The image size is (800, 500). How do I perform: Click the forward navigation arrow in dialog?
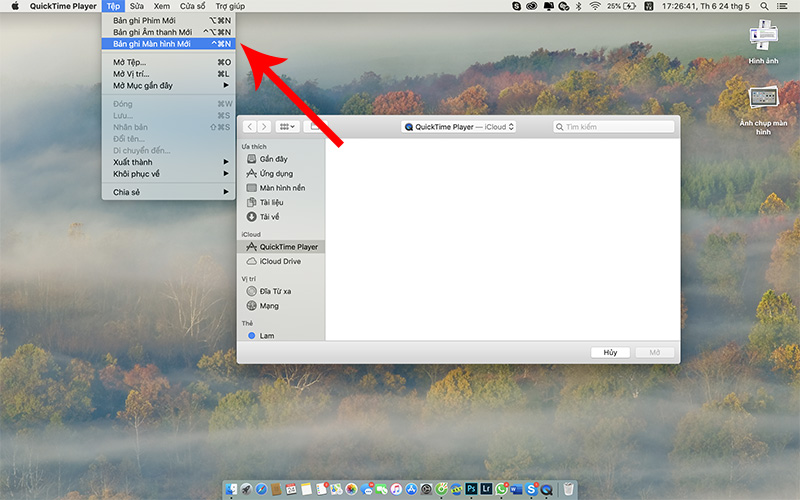(x=264, y=127)
